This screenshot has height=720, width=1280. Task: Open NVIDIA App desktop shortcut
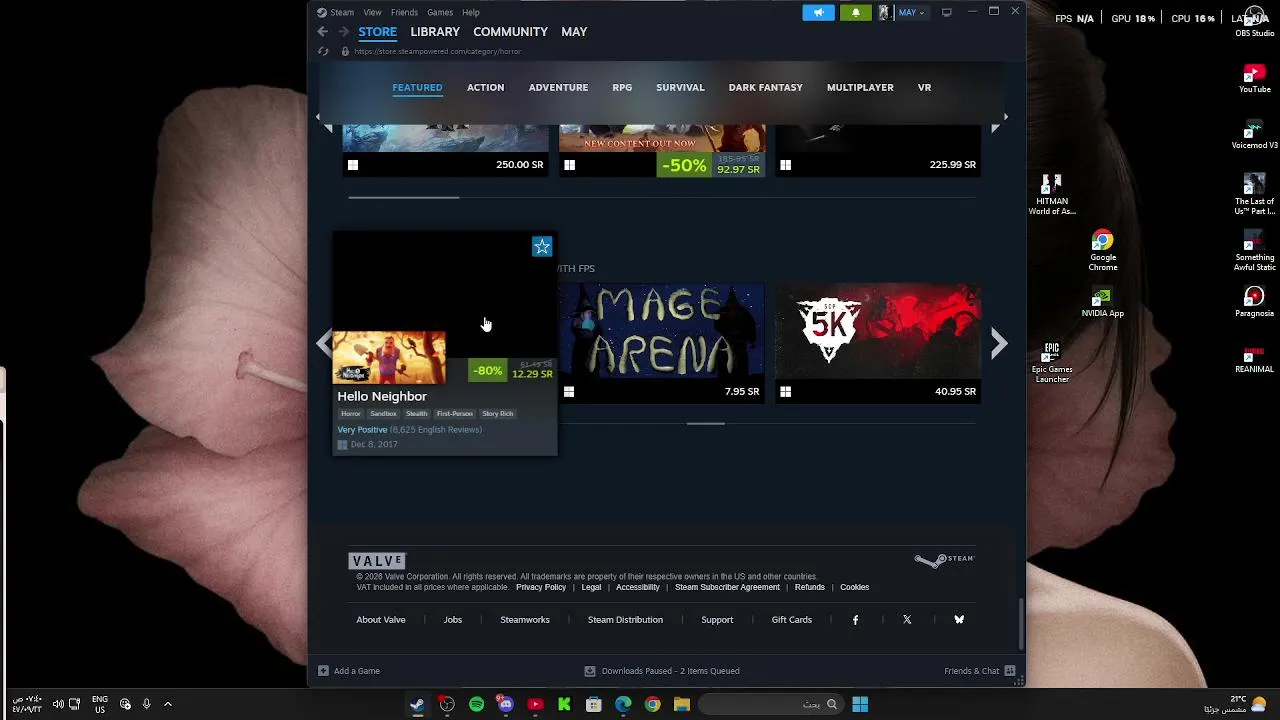pos(1102,302)
